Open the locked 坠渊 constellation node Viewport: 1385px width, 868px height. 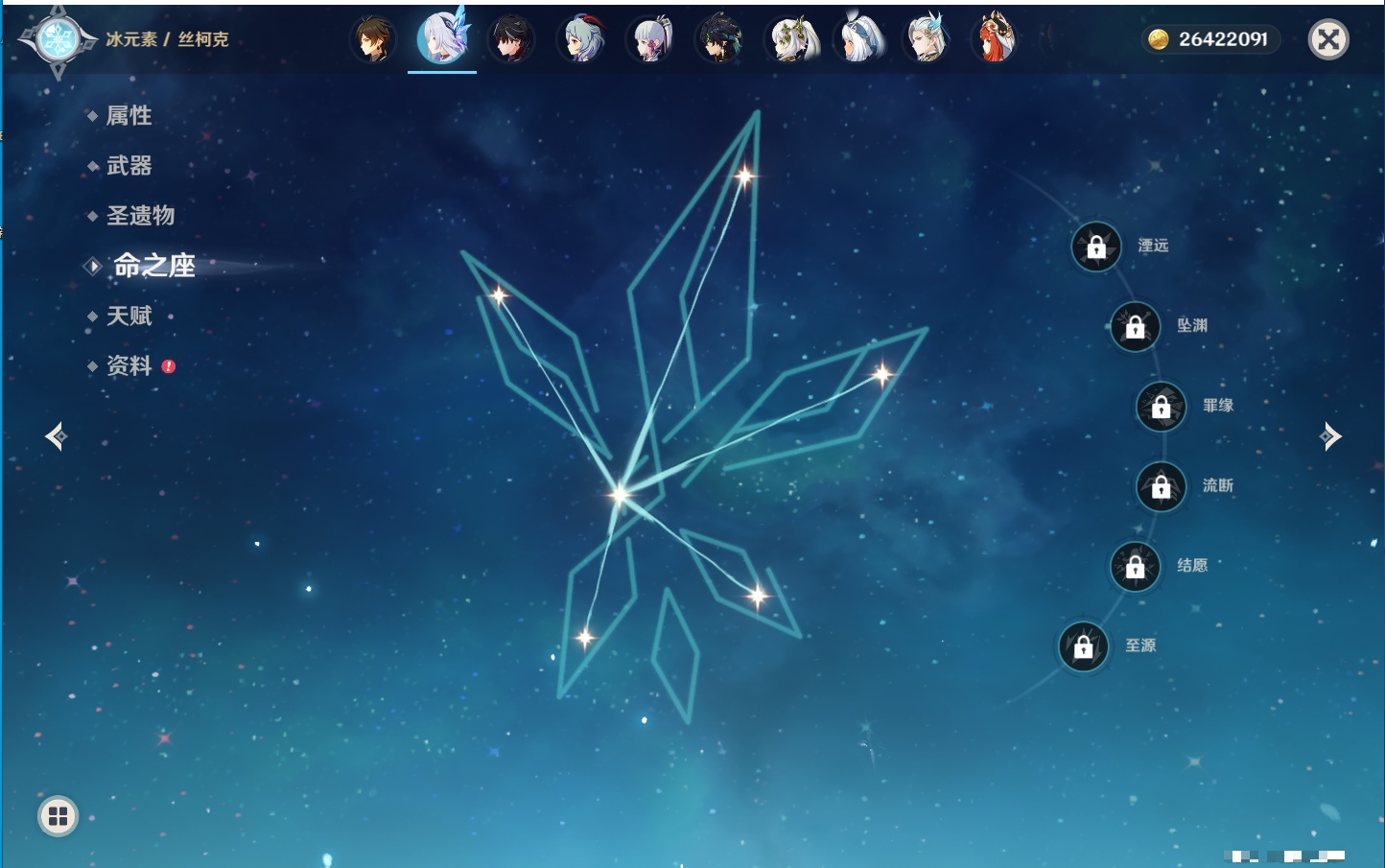tap(1136, 327)
